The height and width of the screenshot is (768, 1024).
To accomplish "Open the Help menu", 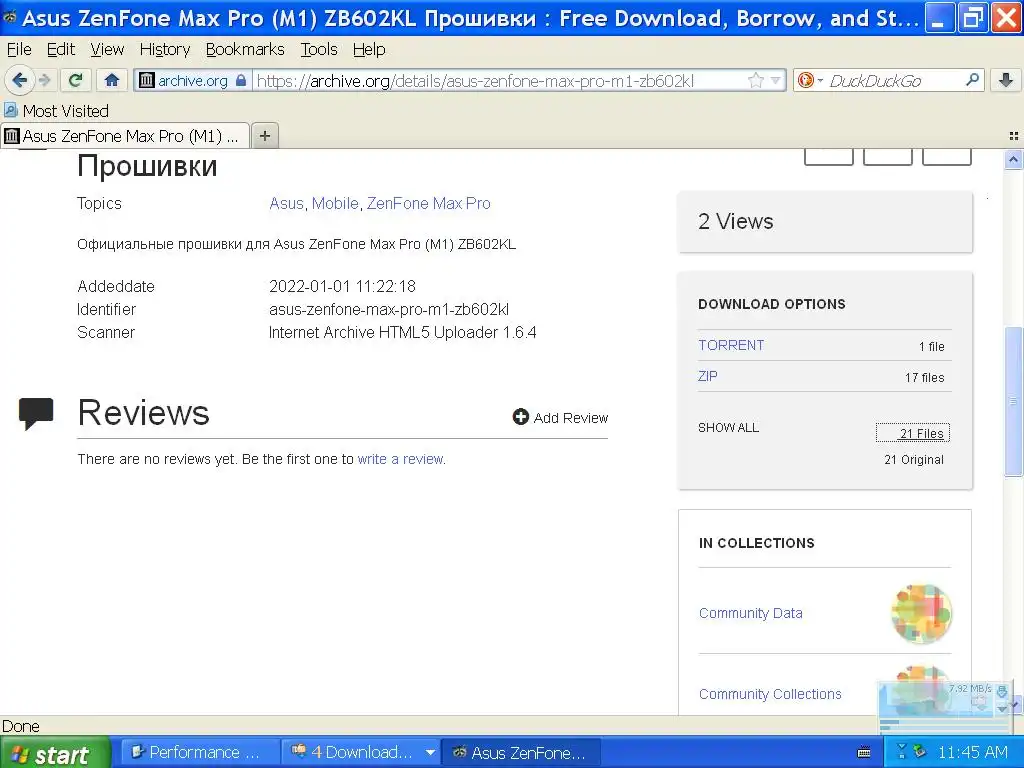I will 369,50.
